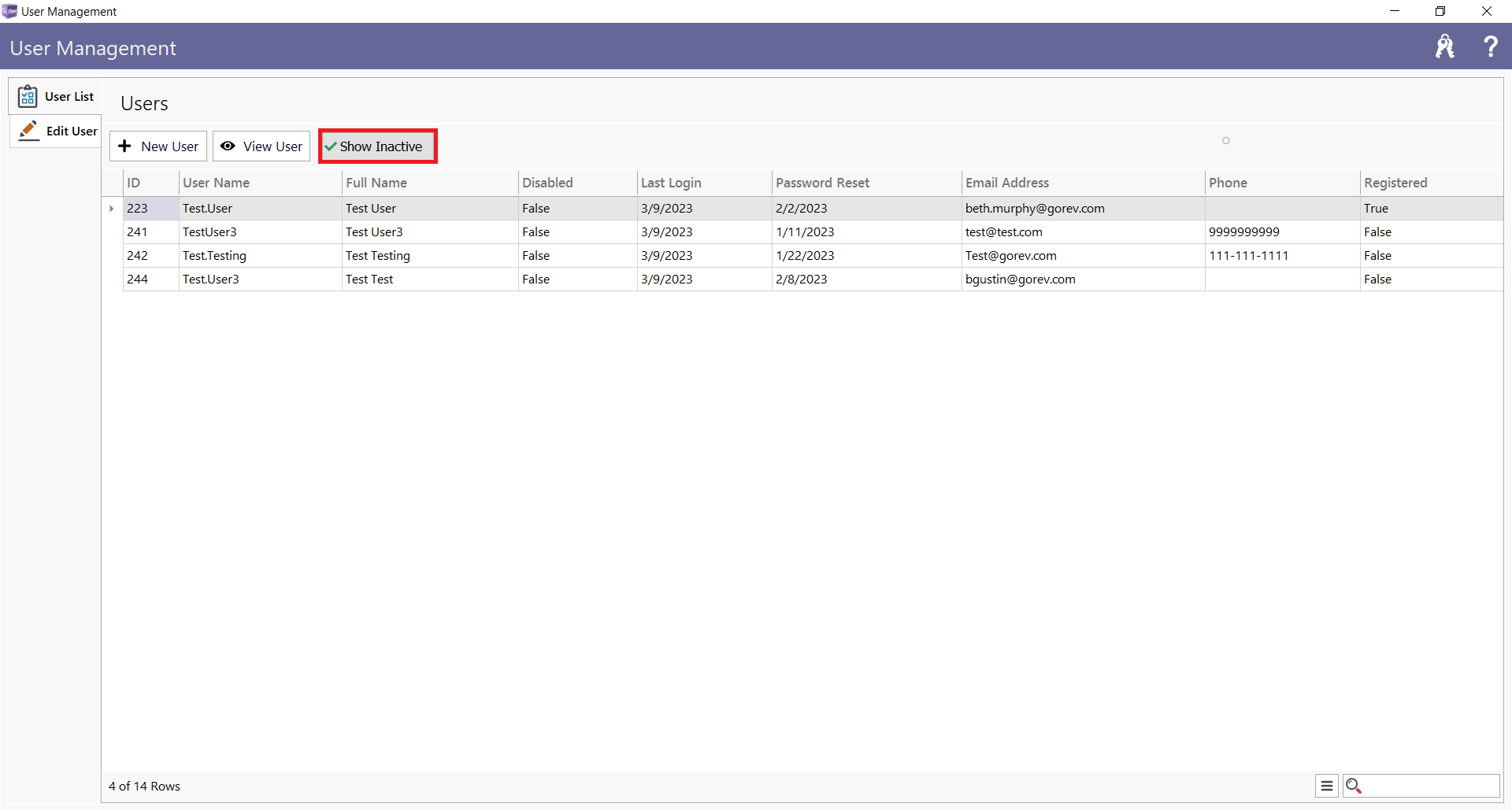The image size is (1512, 811).
Task: Sort by the ID column header
Action: click(151, 183)
